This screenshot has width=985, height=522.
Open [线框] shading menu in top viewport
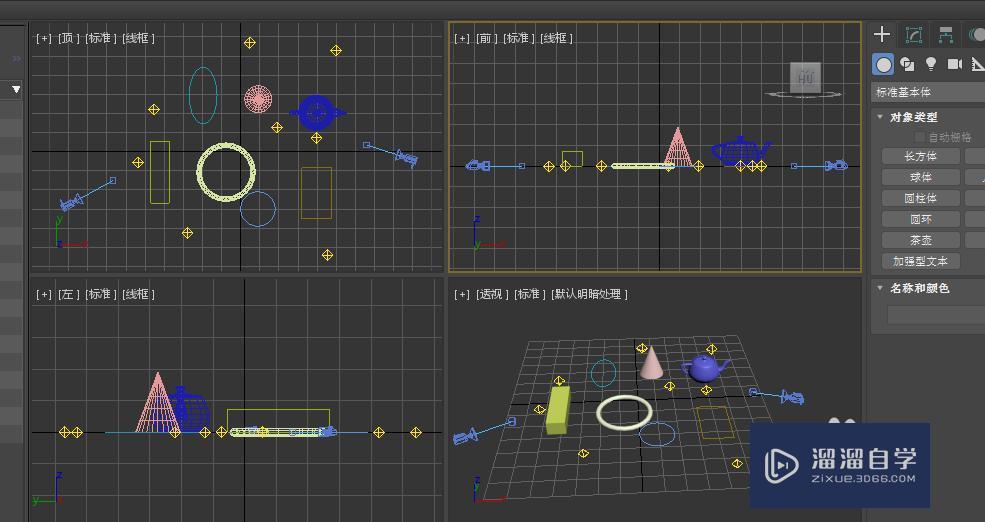pos(138,38)
